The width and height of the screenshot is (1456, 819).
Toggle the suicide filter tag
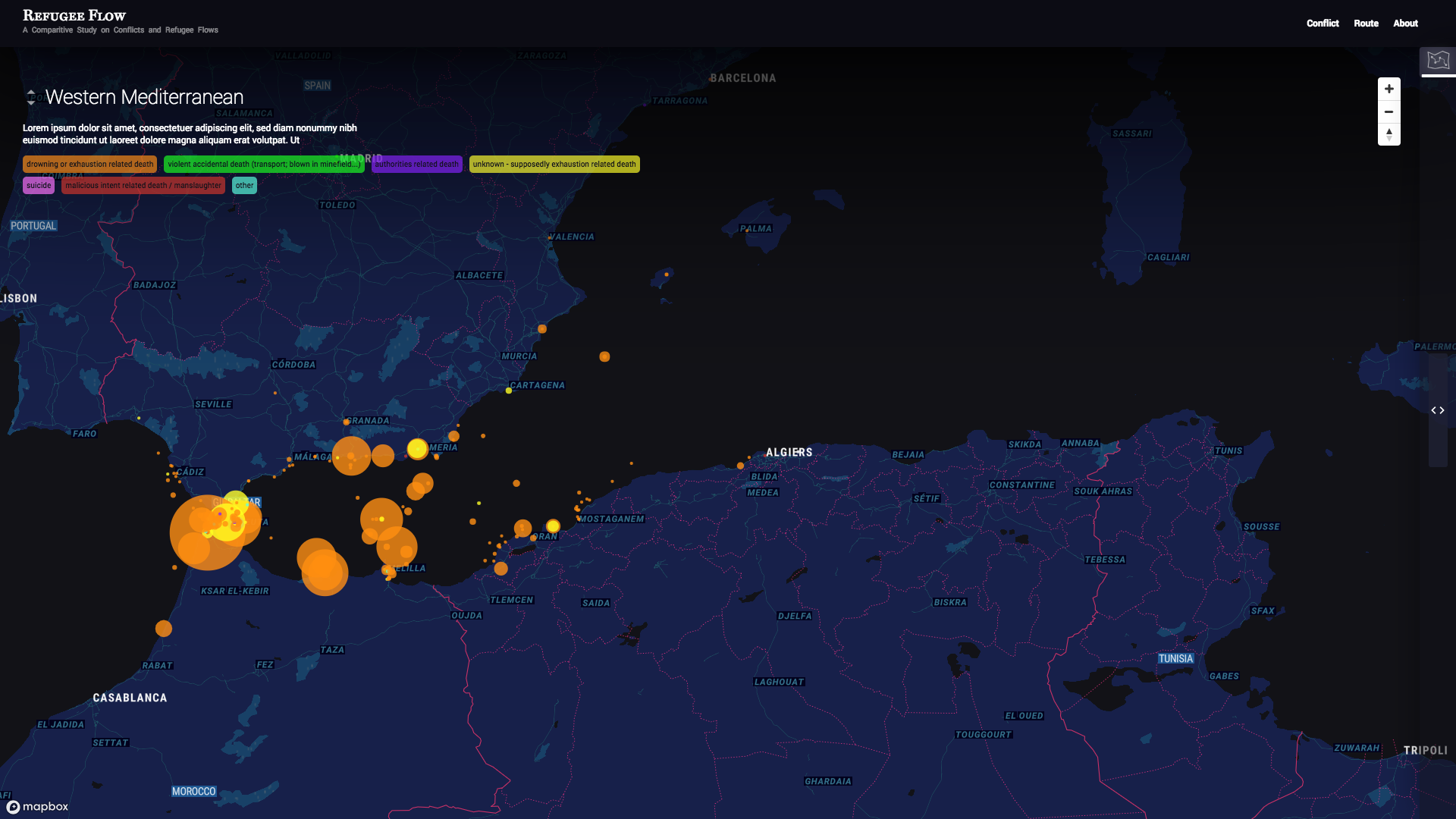click(x=39, y=186)
